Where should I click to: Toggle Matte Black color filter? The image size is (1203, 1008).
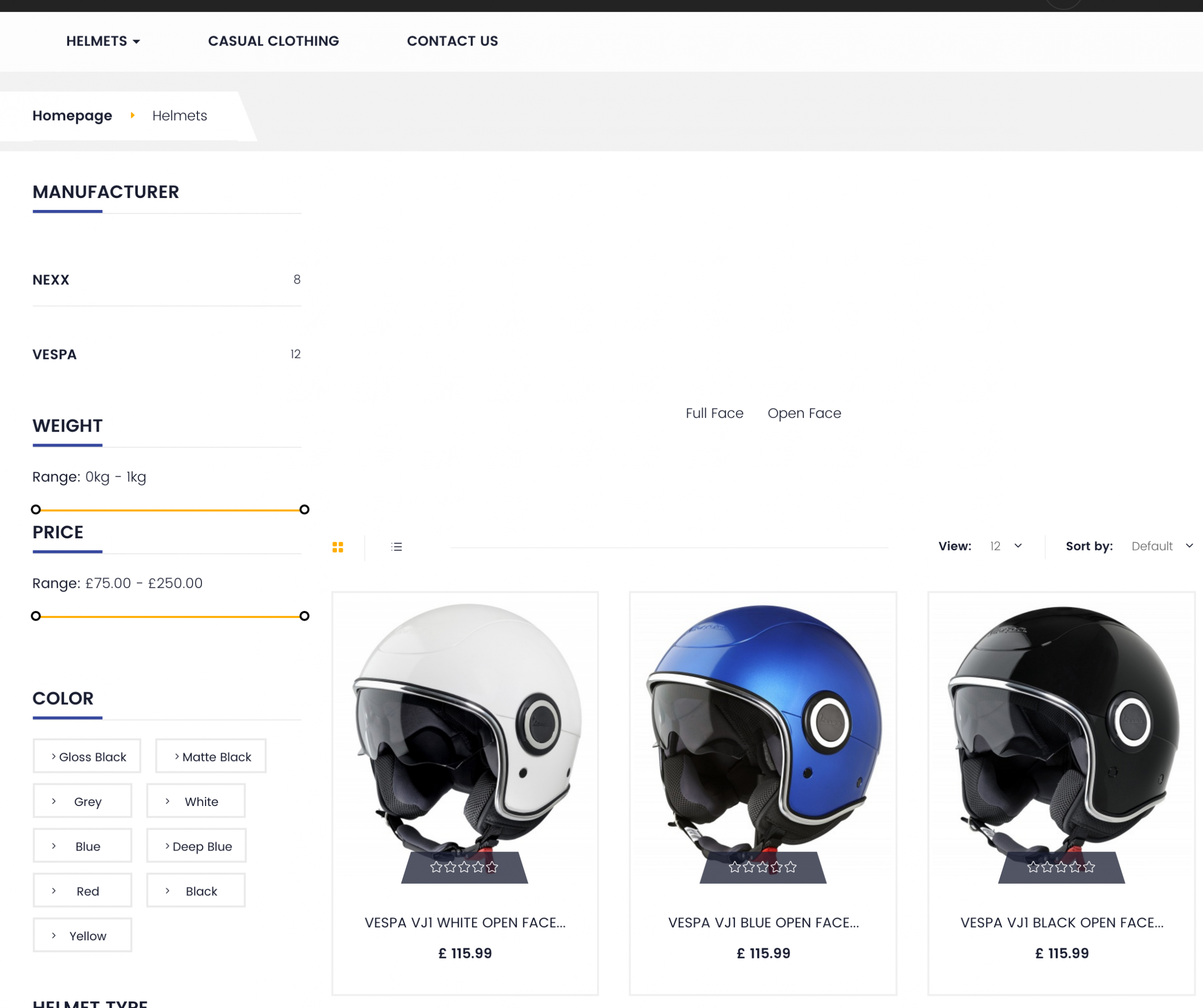[211, 756]
